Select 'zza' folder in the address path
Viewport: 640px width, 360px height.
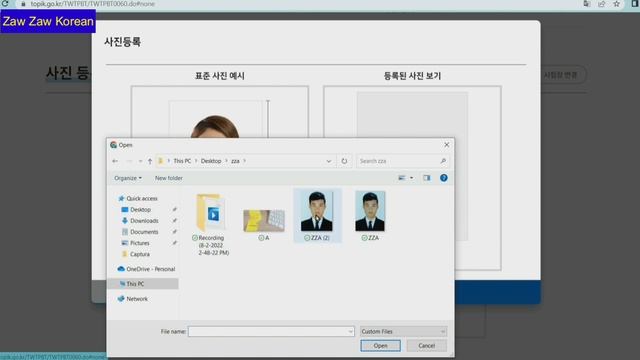235,161
